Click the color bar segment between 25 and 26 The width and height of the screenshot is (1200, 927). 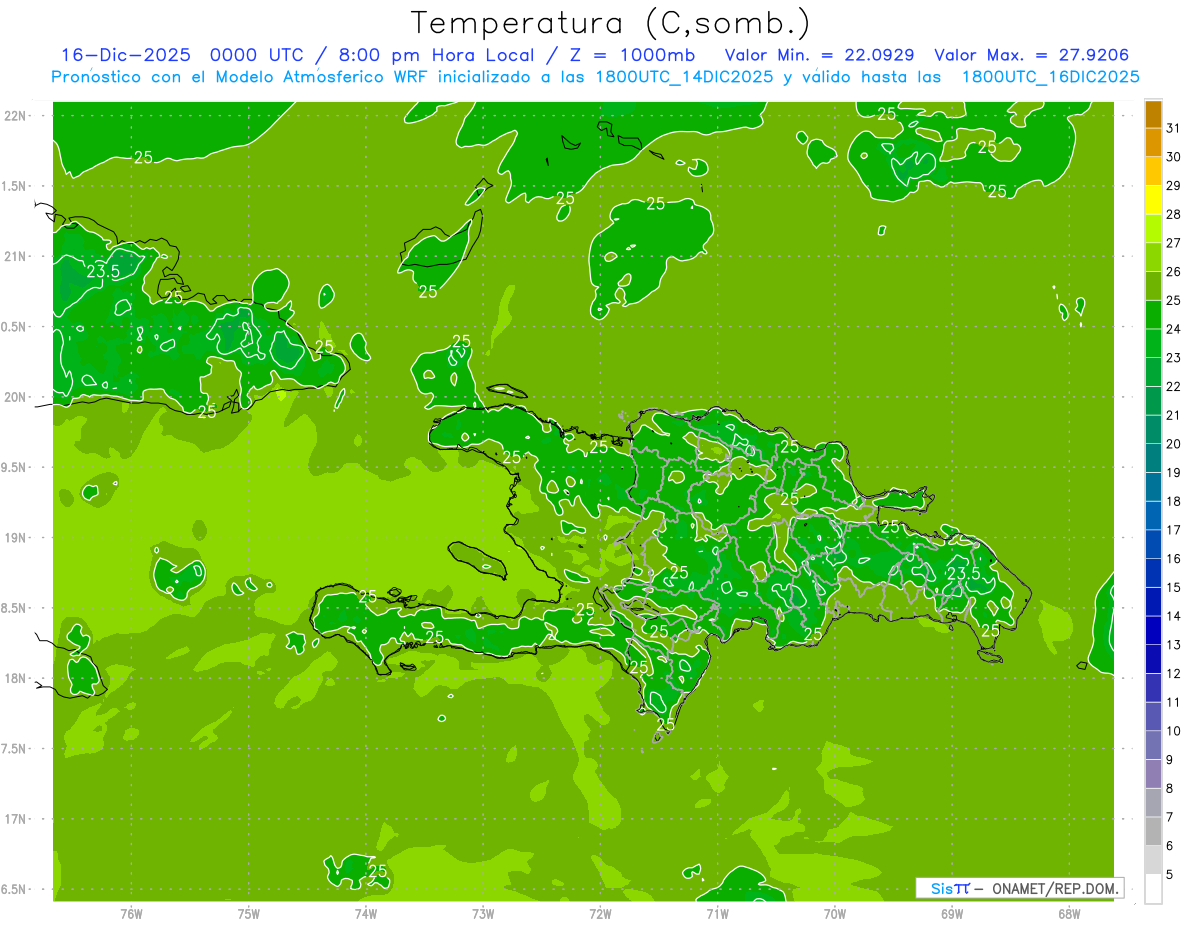[1153, 286]
